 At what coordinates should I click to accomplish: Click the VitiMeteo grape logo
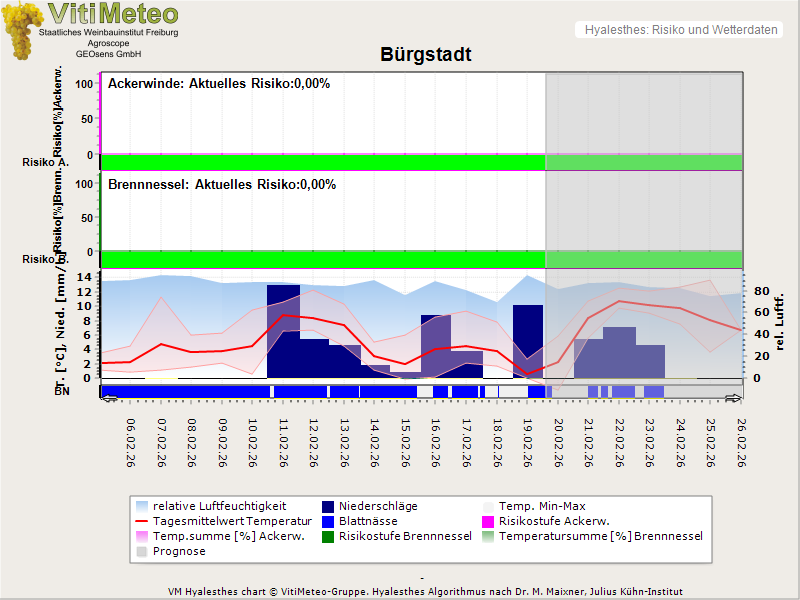click(20, 30)
